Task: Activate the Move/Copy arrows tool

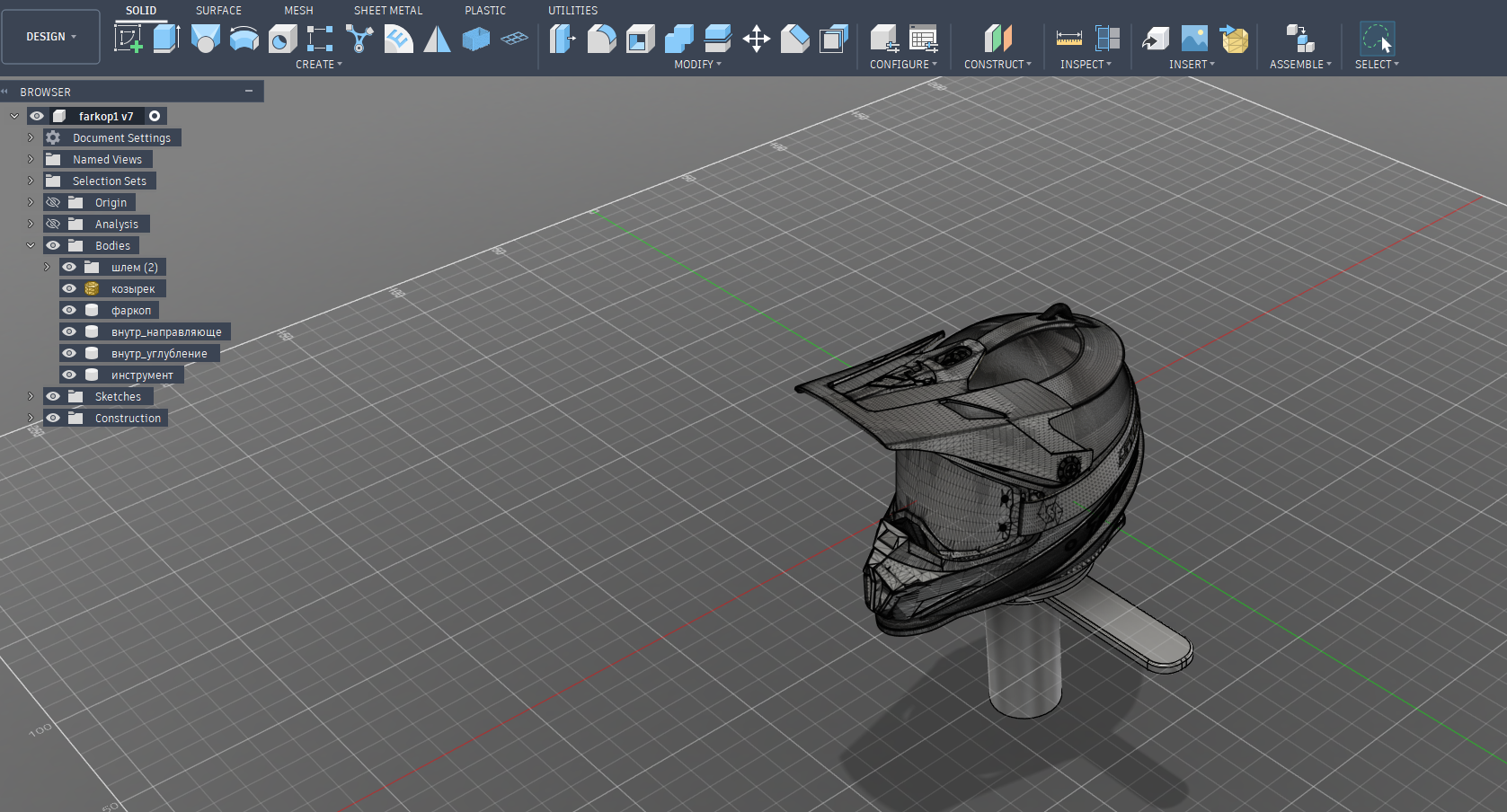Action: [x=757, y=39]
